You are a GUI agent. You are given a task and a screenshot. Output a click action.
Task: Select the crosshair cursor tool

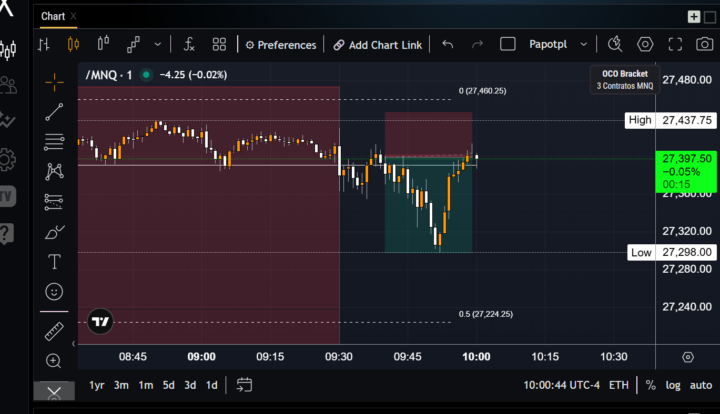(x=54, y=83)
